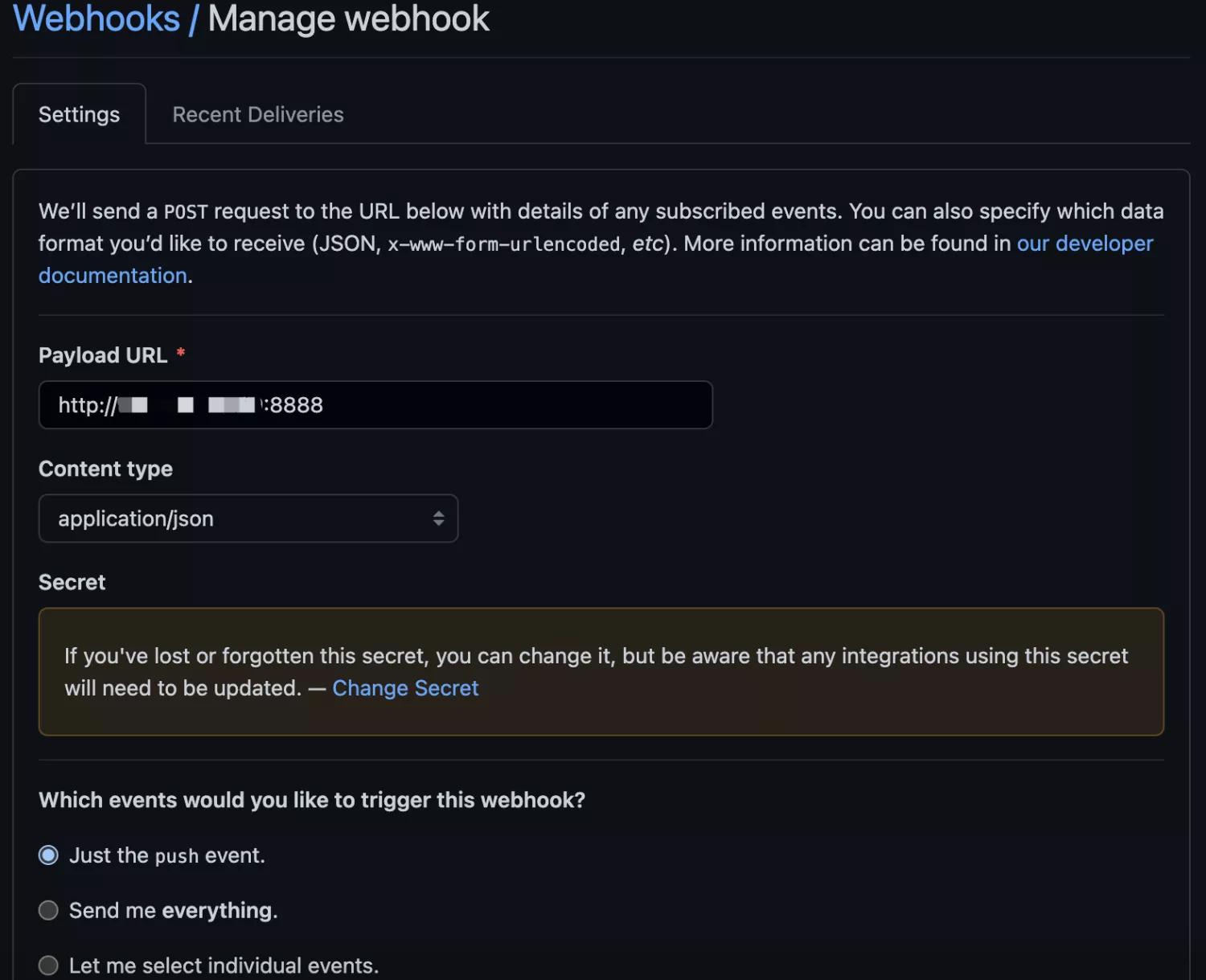Viewport: 1206px width, 980px height.
Task: Open the Recent Deliveries tab
Action: [257, 115]
